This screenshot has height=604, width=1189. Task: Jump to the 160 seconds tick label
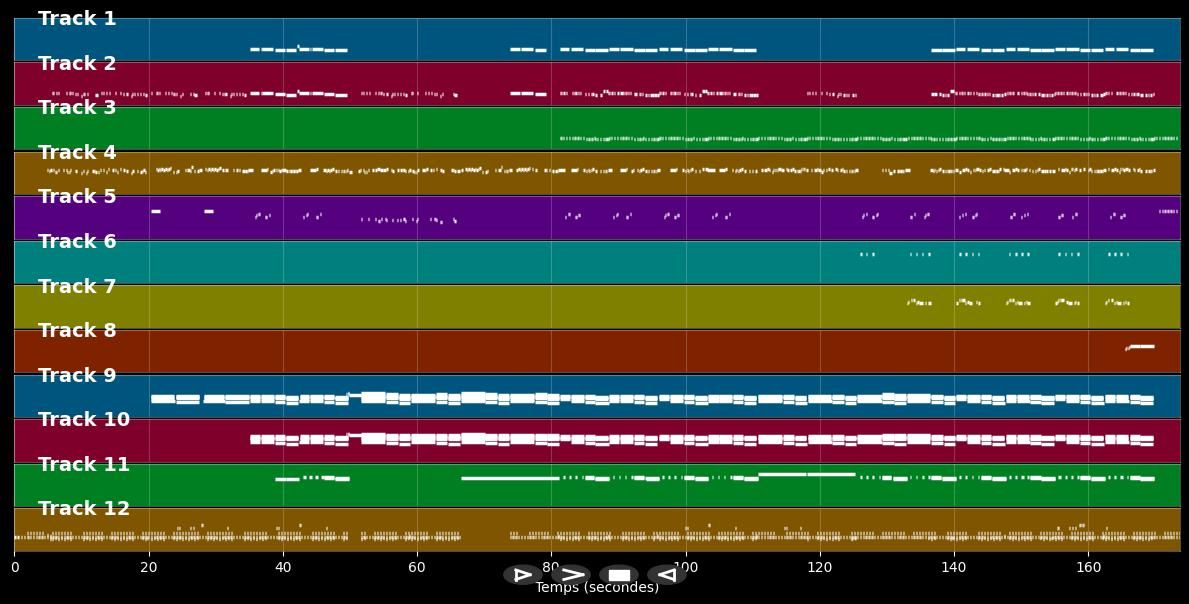point(1088,568)
